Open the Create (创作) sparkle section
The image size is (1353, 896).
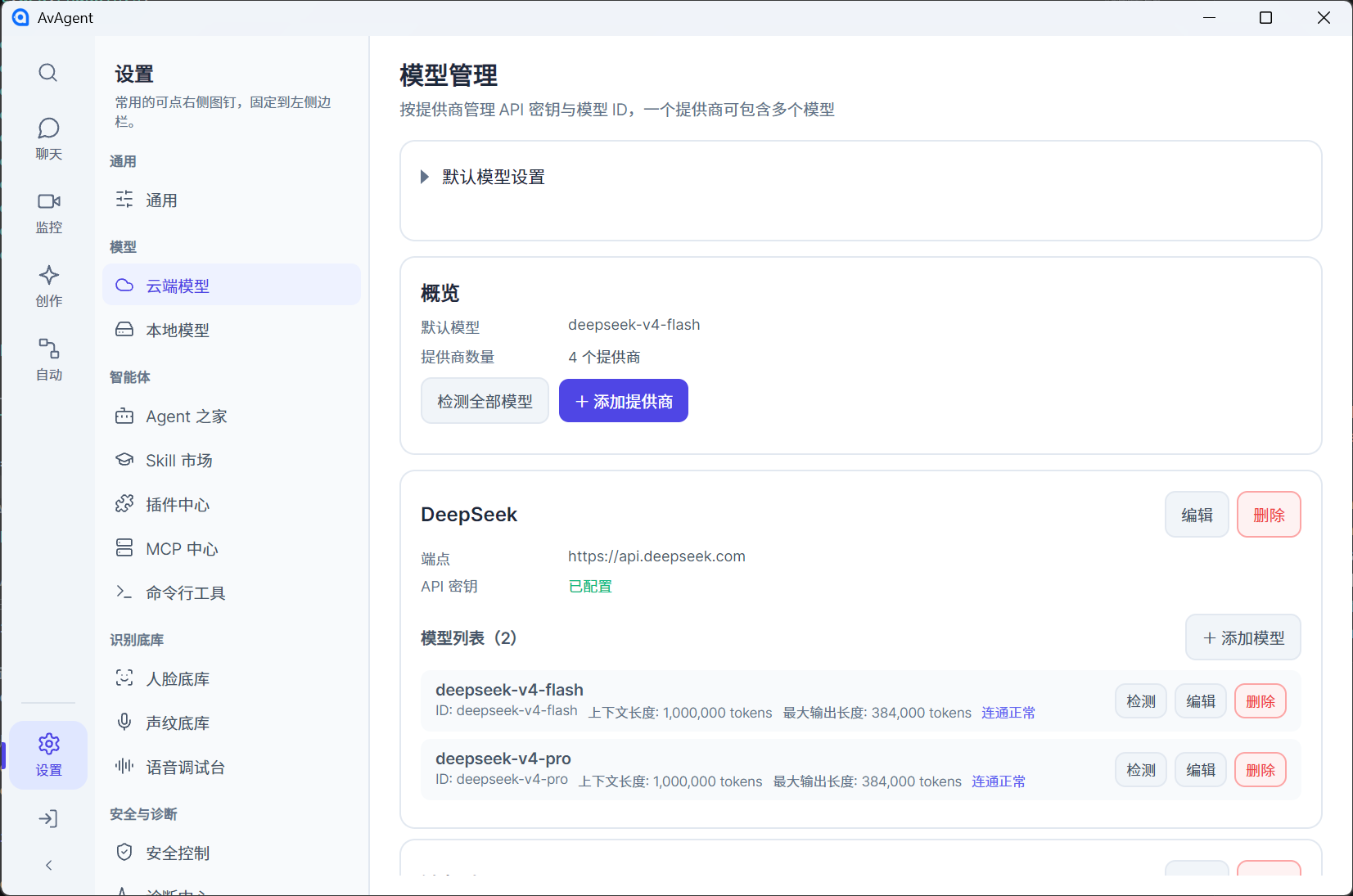click(48, 286)
